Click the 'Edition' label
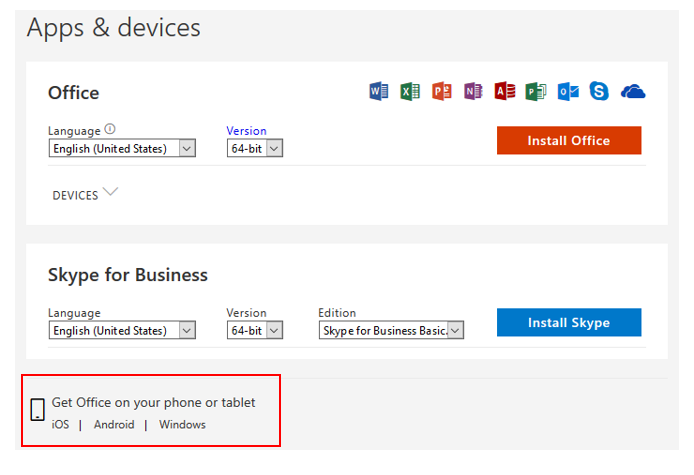This screenshot has height=475, width=694. (337, 313)
